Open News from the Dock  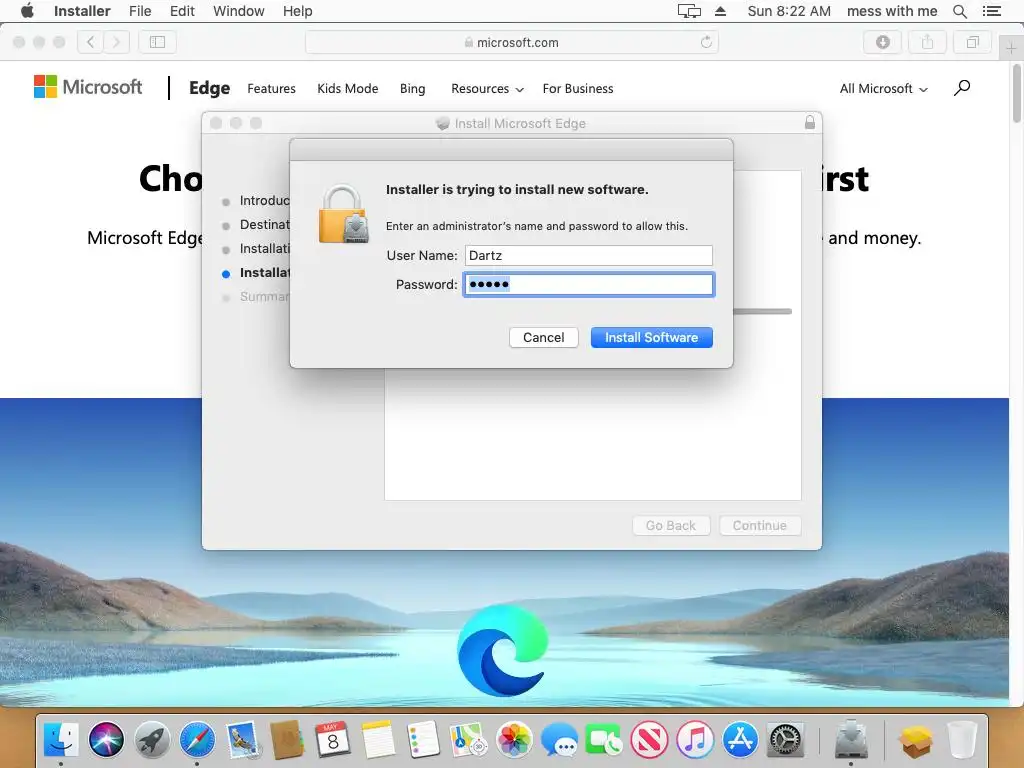coord(649,740)
